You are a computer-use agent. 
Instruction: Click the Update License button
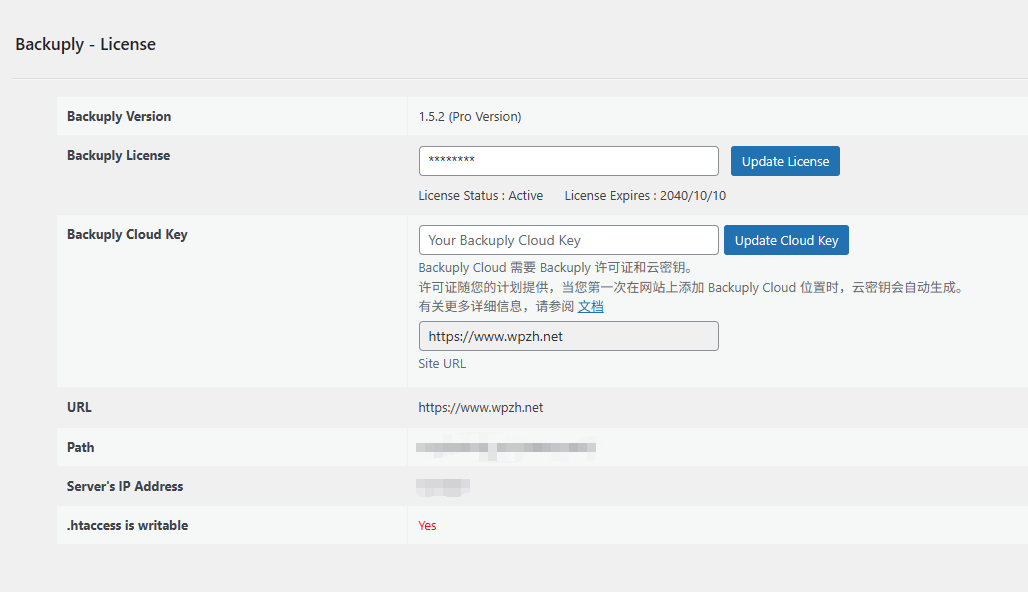(785, 161)
